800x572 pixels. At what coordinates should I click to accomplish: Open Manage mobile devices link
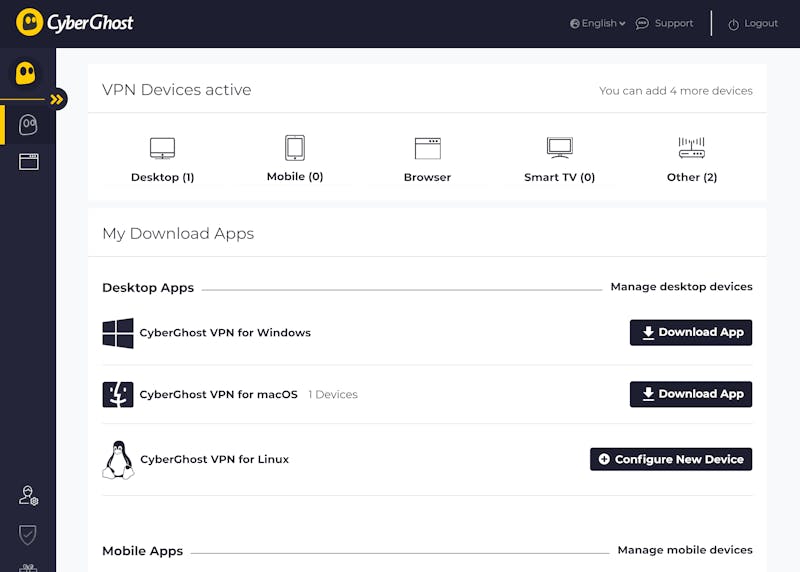point(685,550)
